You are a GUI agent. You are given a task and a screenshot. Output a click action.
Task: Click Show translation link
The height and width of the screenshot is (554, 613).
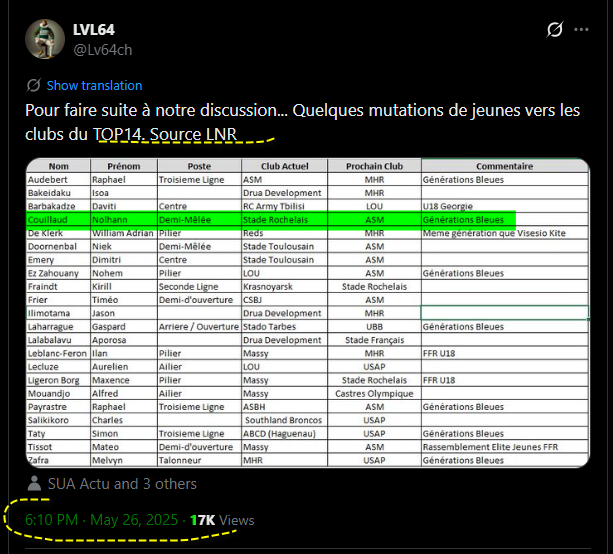94,86
